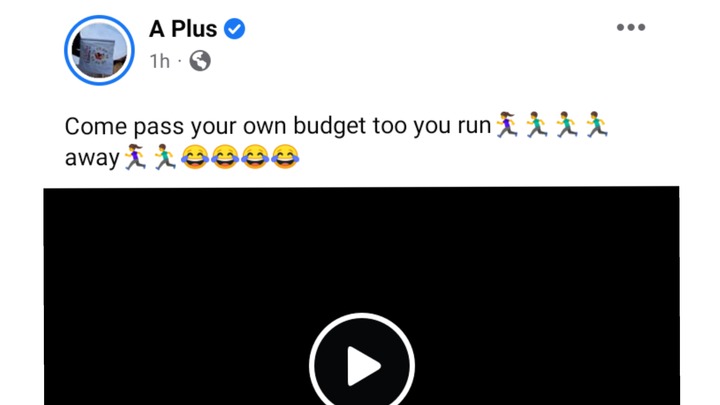Click running woman emoji right after "away"
Viewport: 720px width, 405px height.
[135, 157]
